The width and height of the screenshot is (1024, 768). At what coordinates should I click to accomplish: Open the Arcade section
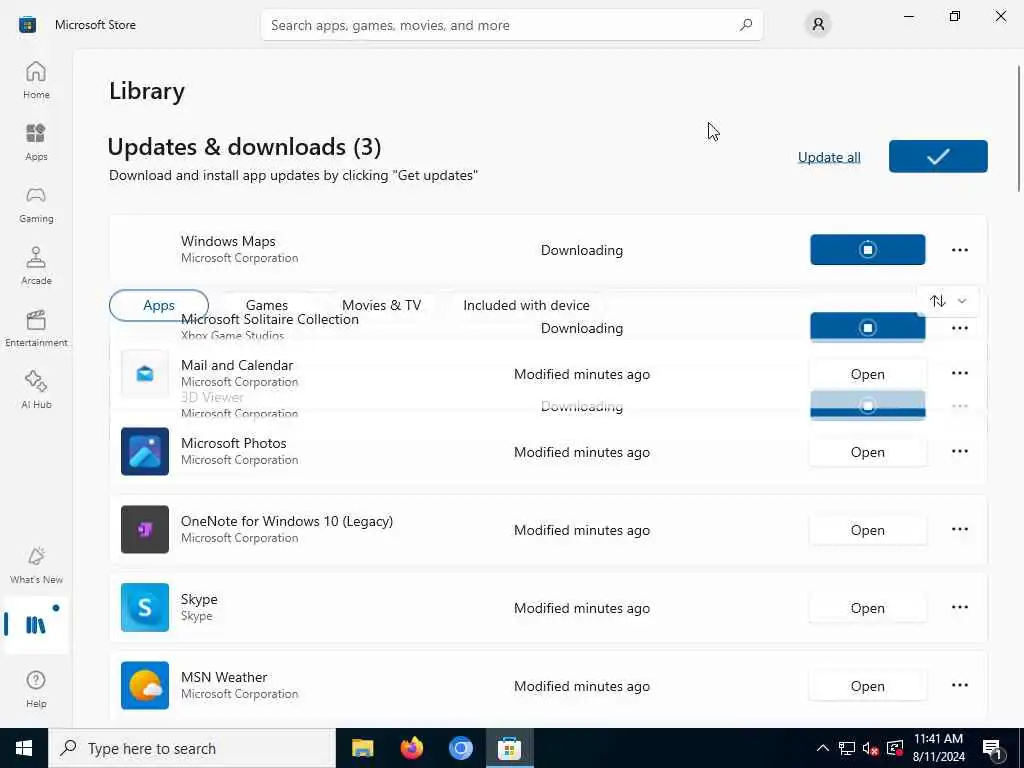click(x=36, y=266)
